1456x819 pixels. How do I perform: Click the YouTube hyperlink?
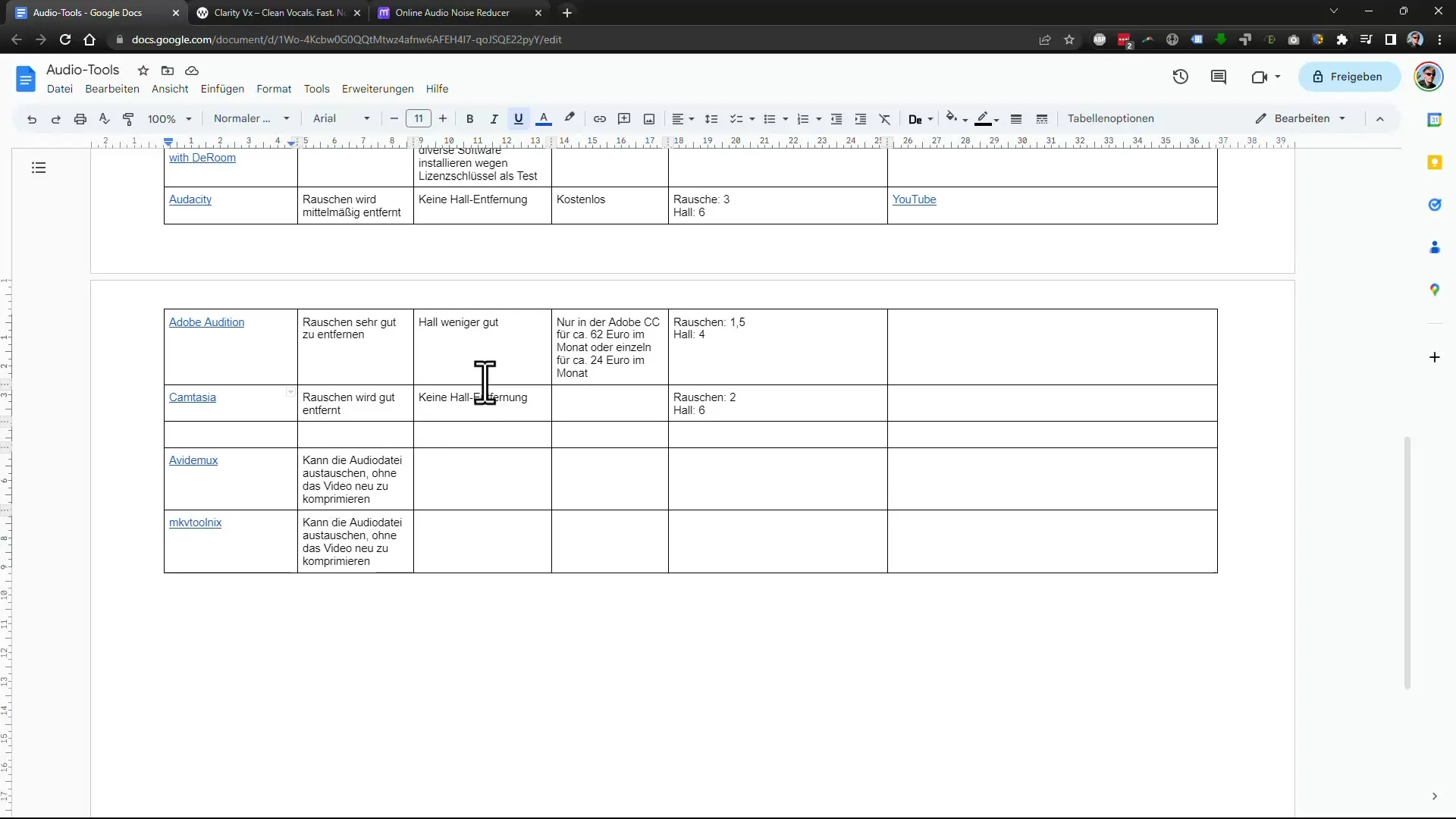pyautogui.click(x=914, y=199)
